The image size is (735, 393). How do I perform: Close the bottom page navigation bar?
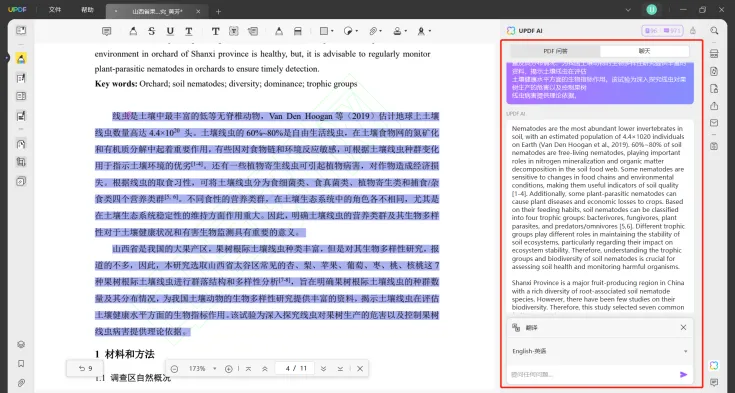click(x=360, y=369)
